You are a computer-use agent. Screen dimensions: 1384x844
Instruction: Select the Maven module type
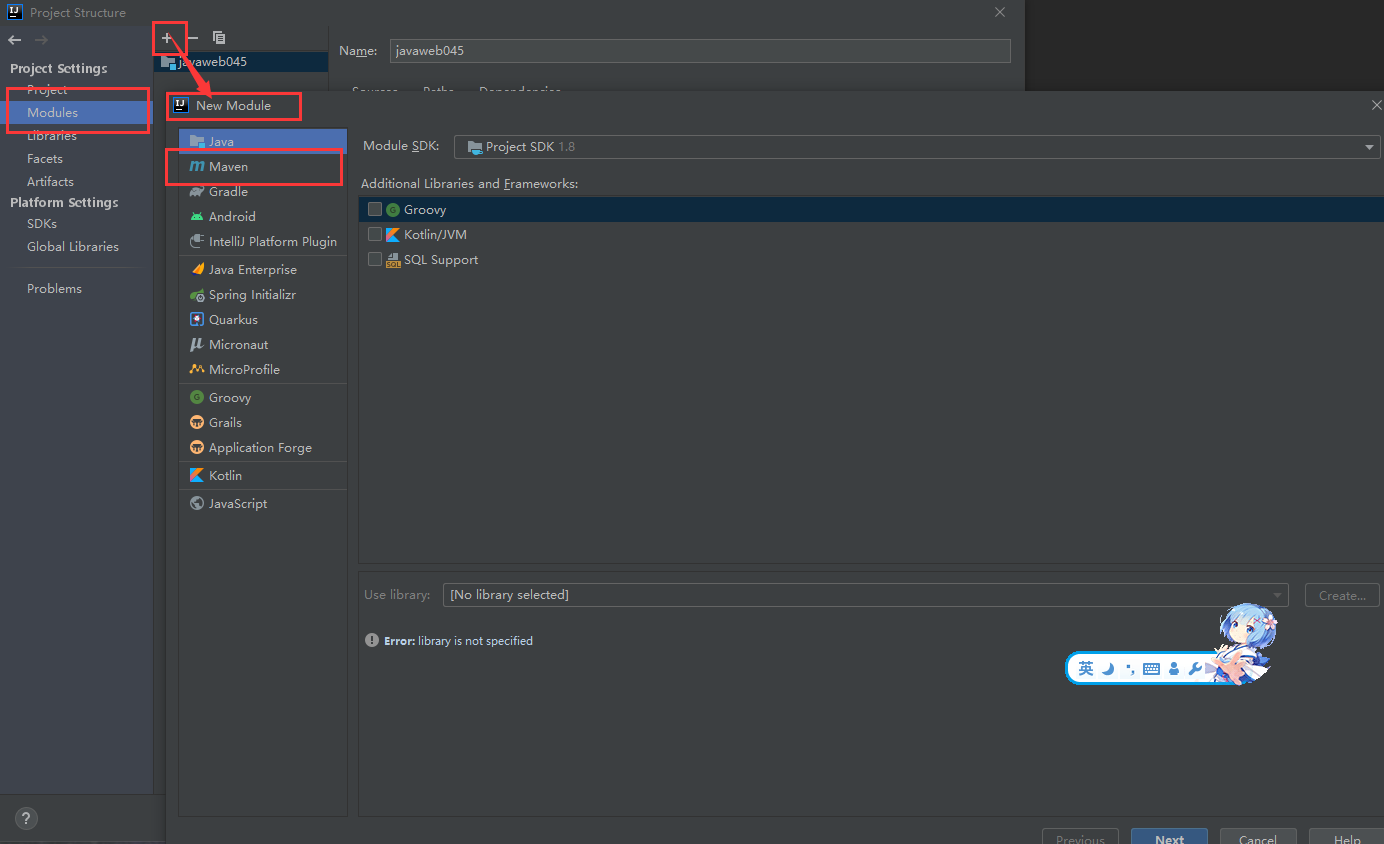pos(263,166)
